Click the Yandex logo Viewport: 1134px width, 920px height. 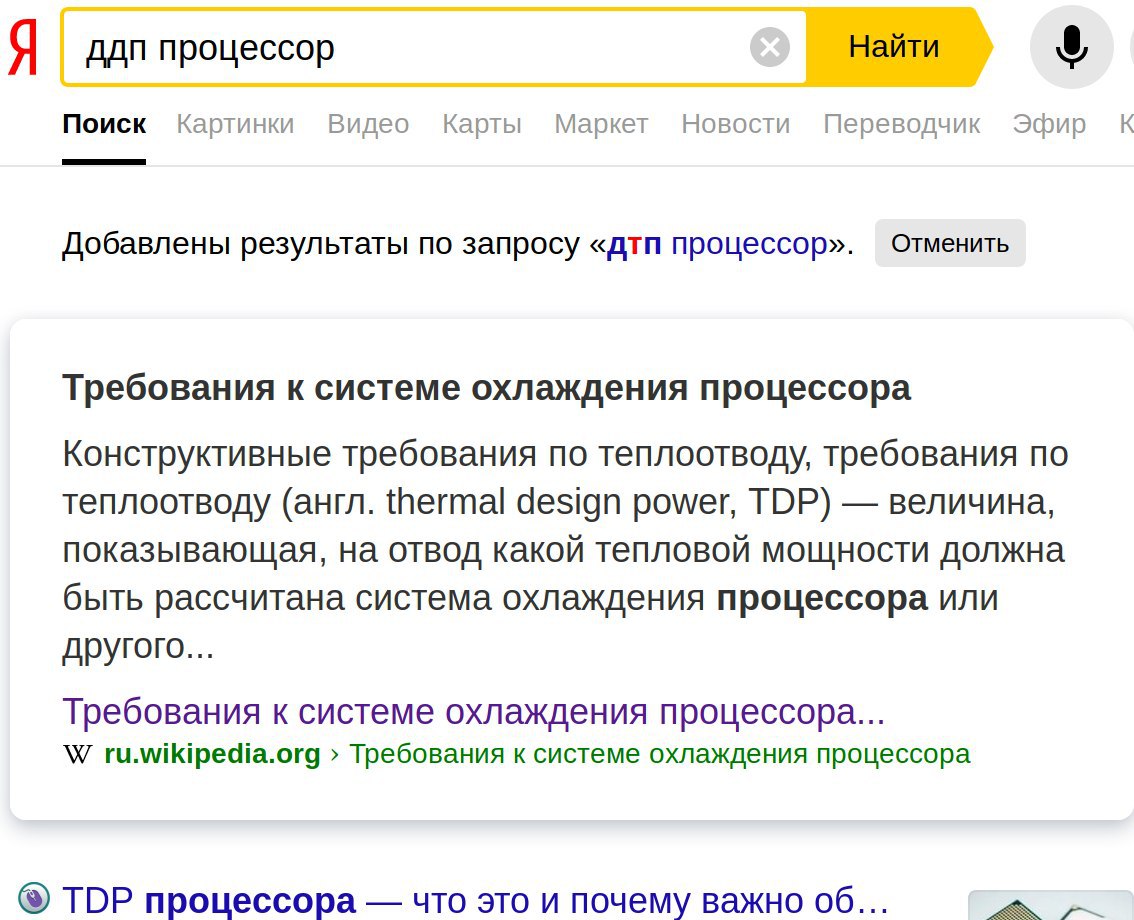pos(22,48)
